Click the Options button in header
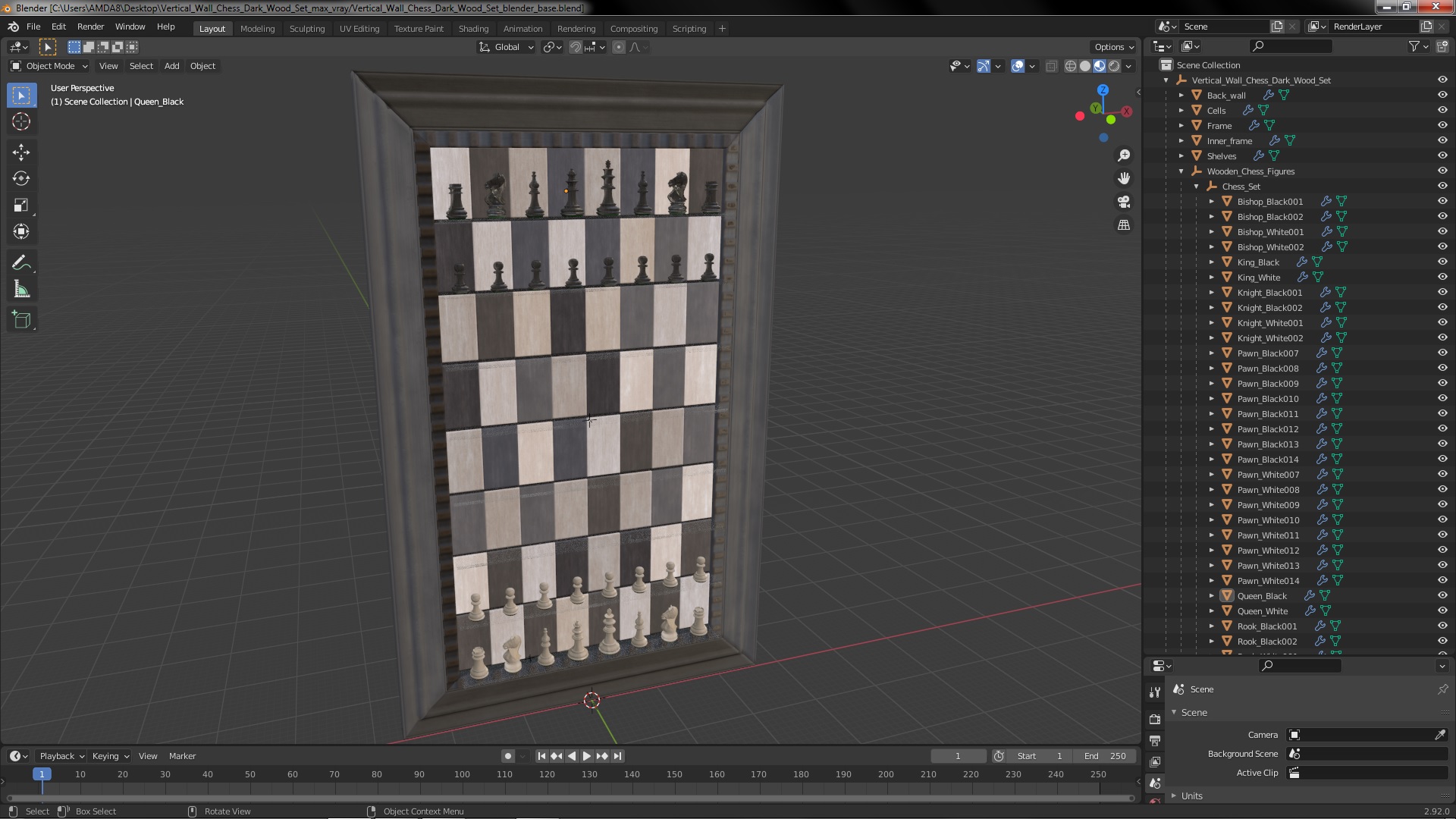This screenshot has width=1456, height=819. click(x=1113, y=47)
